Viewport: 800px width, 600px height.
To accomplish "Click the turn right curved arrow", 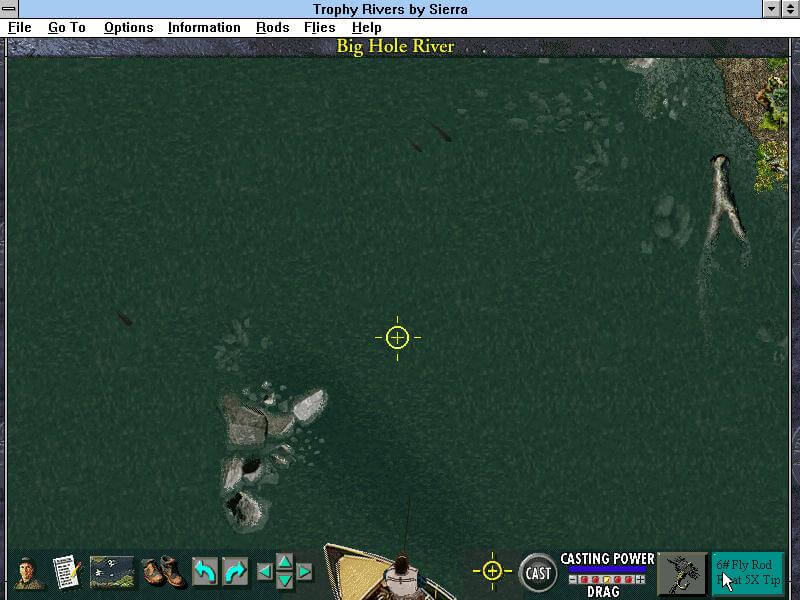I will pos(235,572).
